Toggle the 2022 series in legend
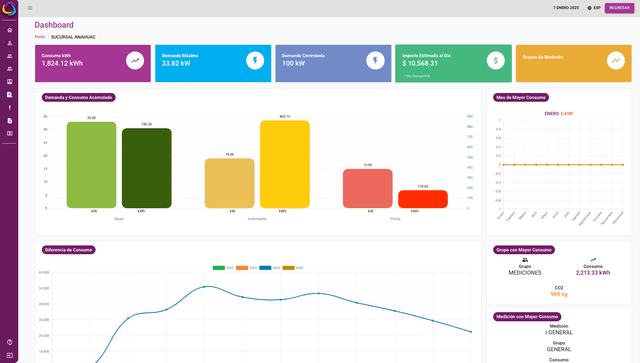This screenshot has height=363, width=640. pos(223,268)
